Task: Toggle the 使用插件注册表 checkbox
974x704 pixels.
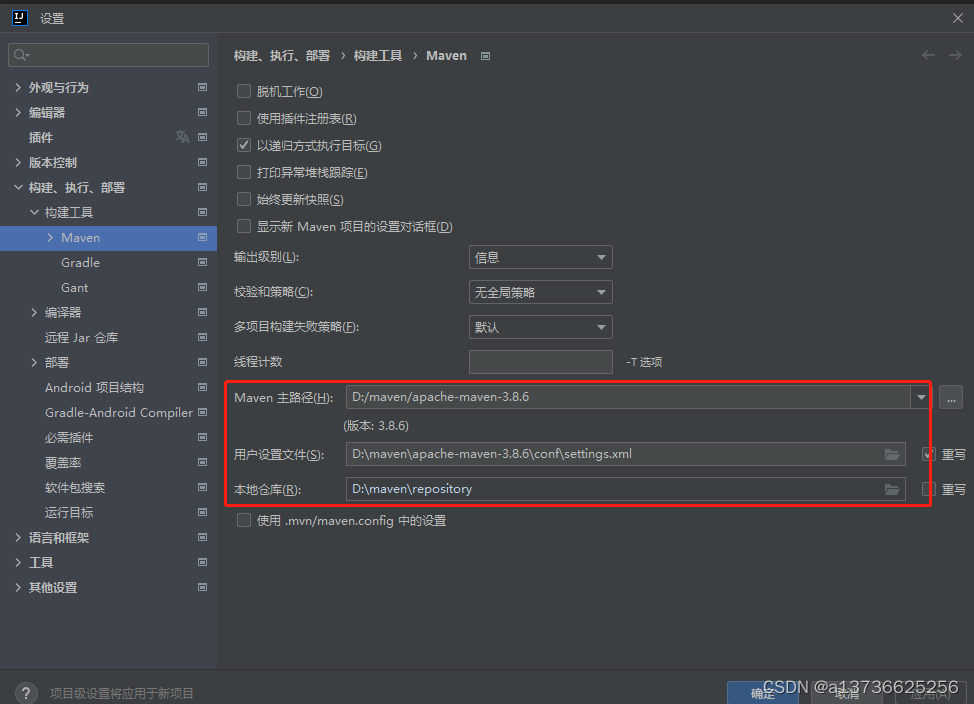Action: click(x=244, y=118)
